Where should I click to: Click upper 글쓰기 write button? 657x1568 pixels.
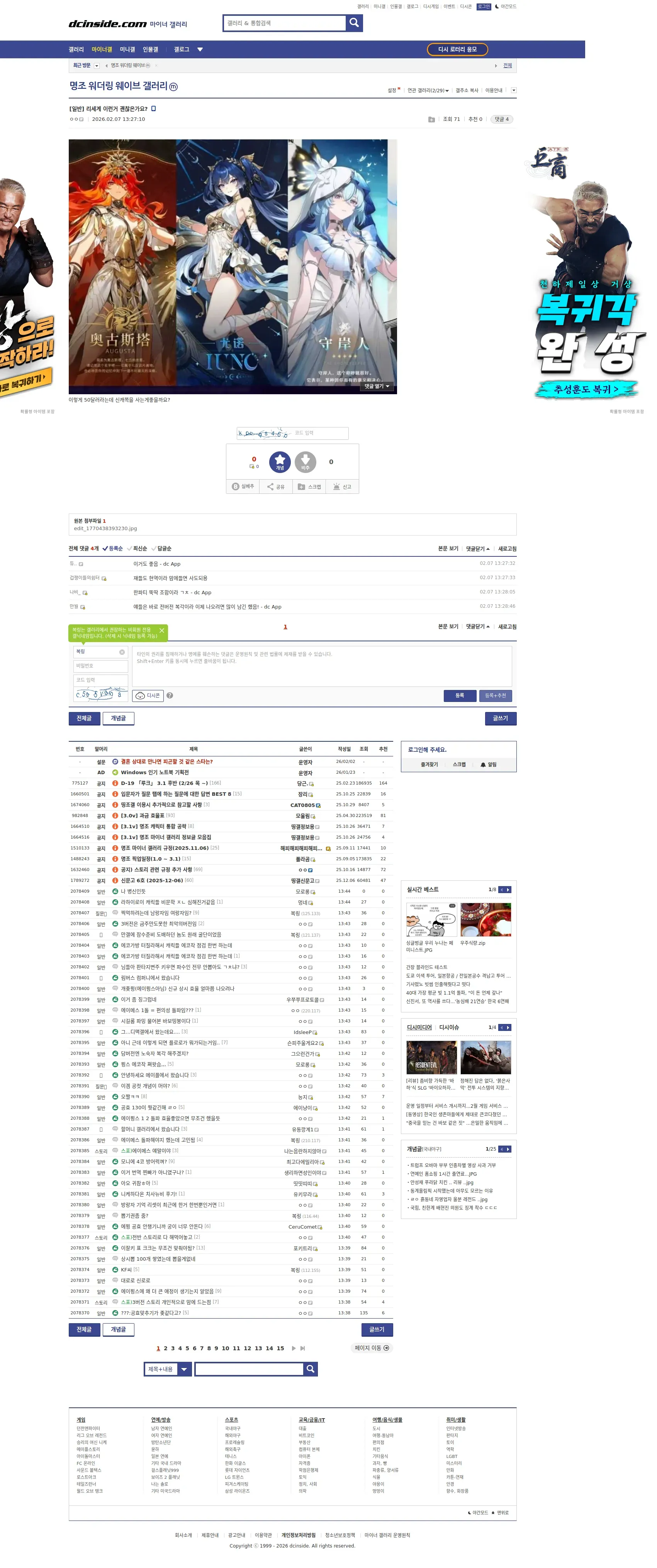click(x=501, y=719)
